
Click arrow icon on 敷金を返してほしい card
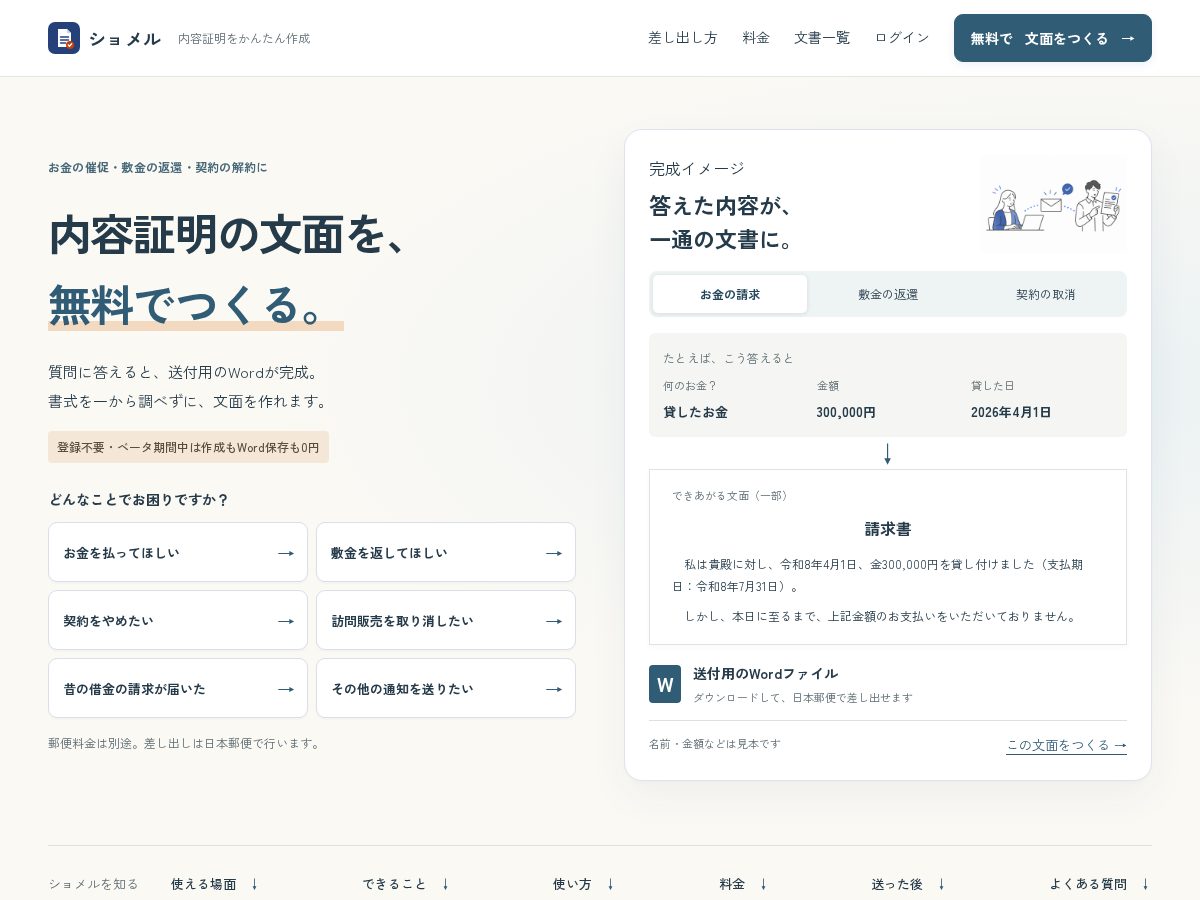click(x=553, y=553)
